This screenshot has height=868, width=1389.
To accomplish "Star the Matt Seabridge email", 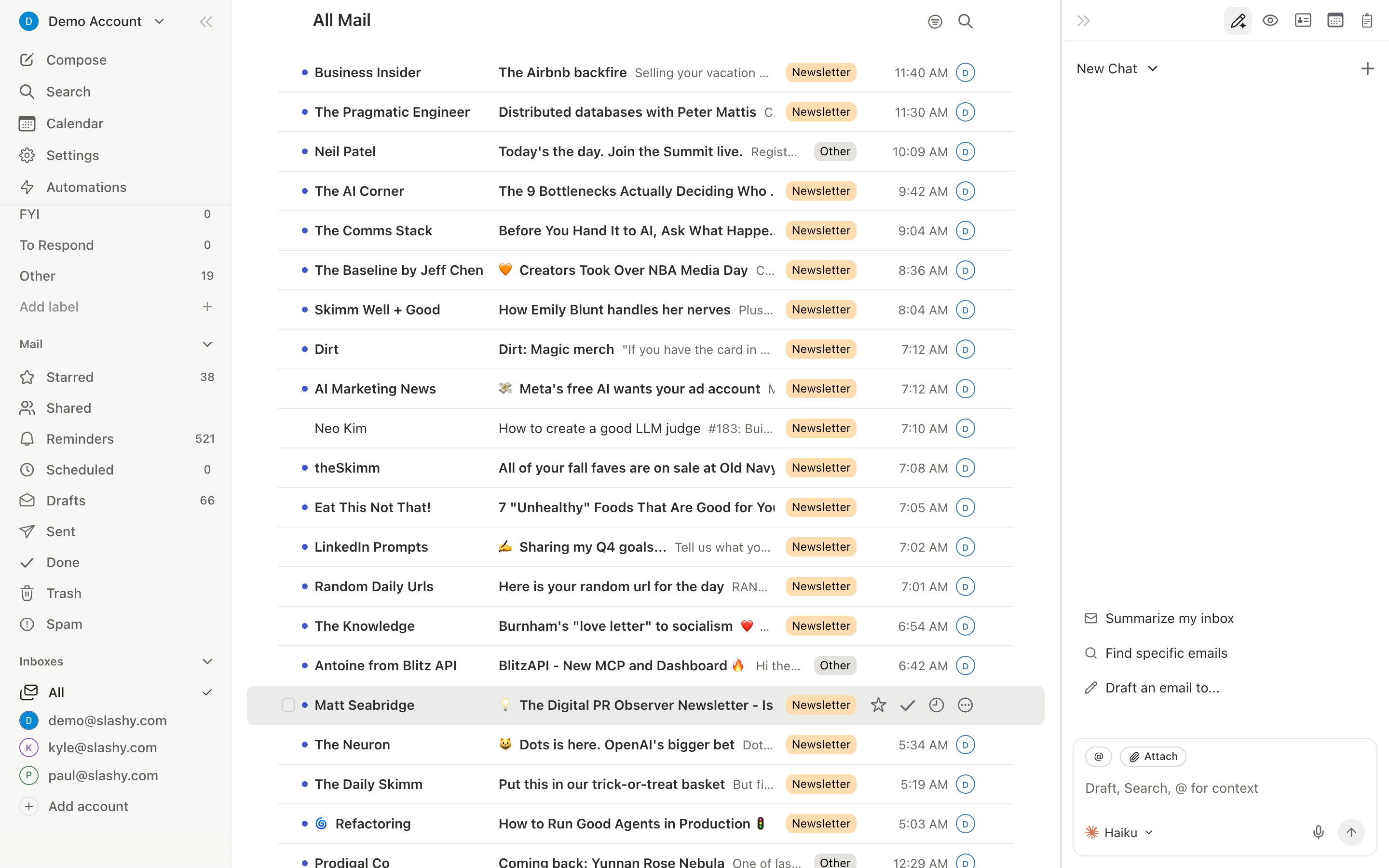I will 878,705.
